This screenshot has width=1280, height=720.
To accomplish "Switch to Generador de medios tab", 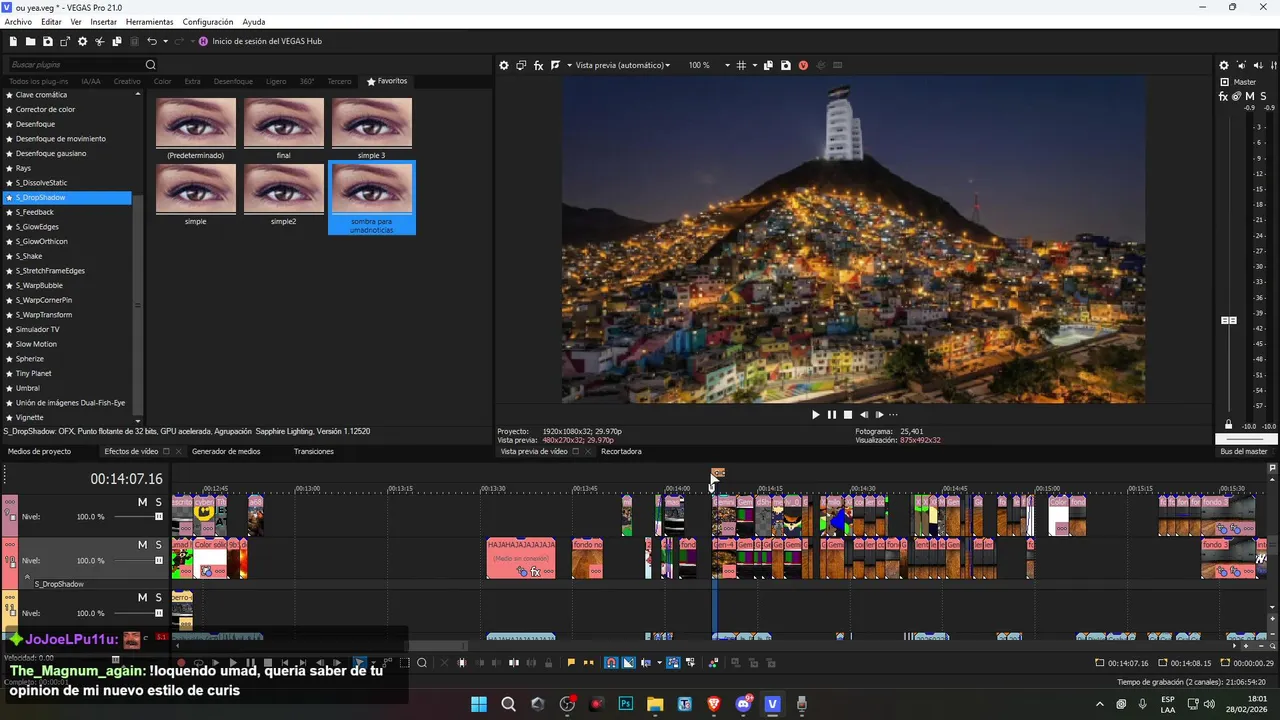I will coord(226,452).
